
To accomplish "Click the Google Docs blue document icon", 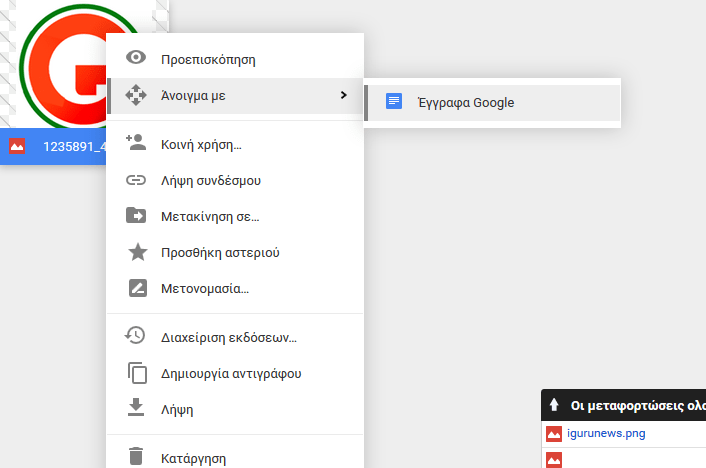I will click(x=394, y=102).
